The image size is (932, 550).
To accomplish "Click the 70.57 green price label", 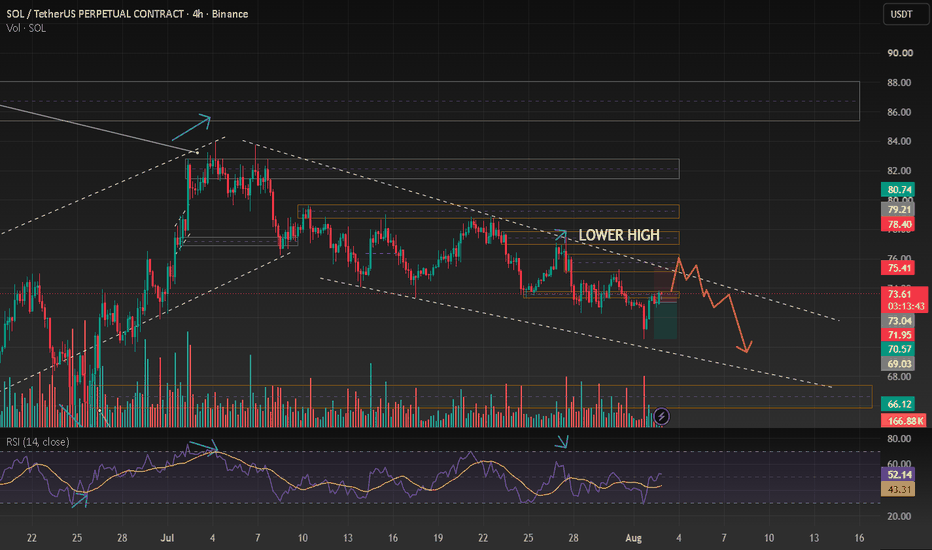I will tap(899, 350).
